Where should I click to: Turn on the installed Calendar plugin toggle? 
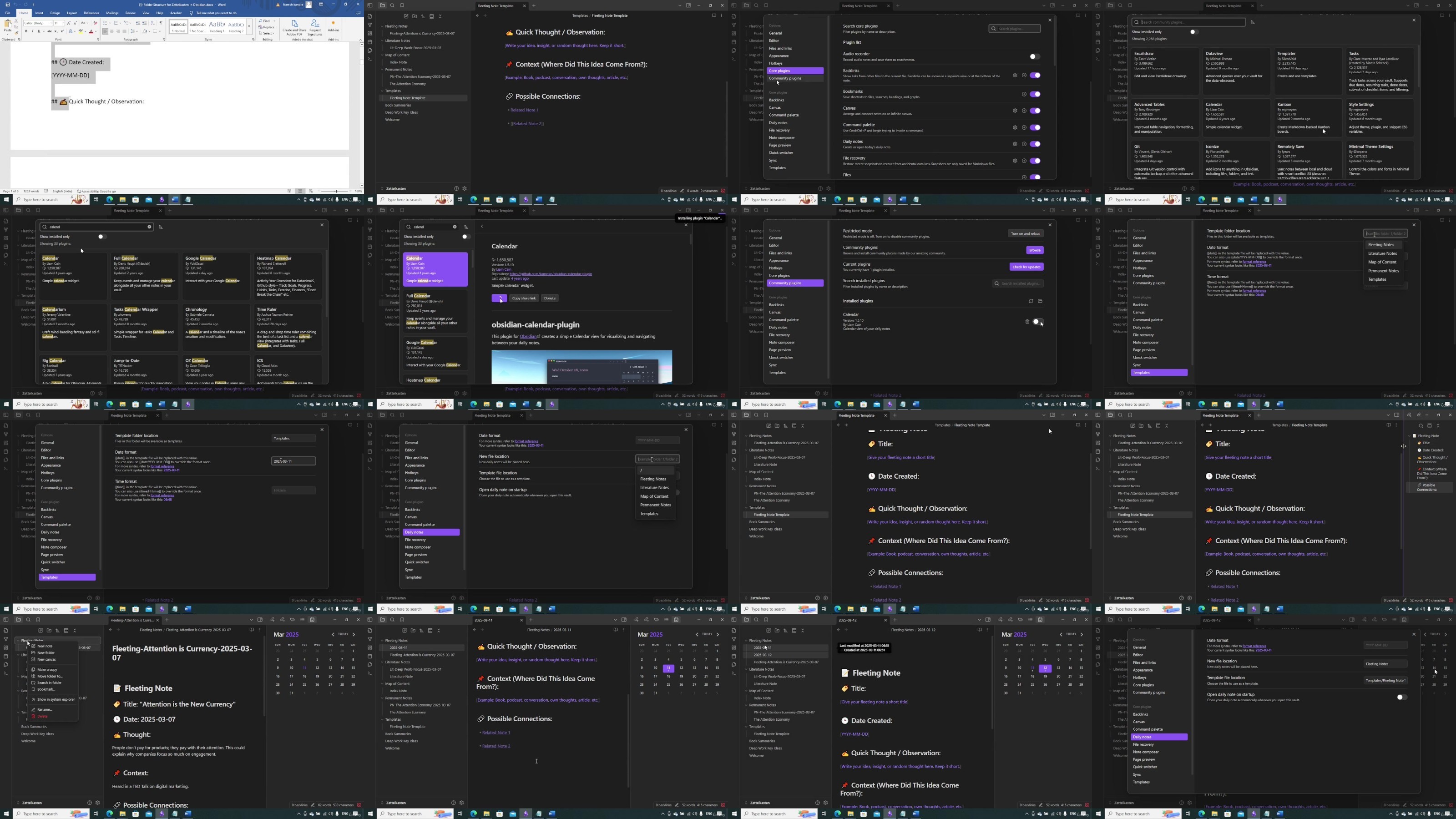(x=1038, y=322)
